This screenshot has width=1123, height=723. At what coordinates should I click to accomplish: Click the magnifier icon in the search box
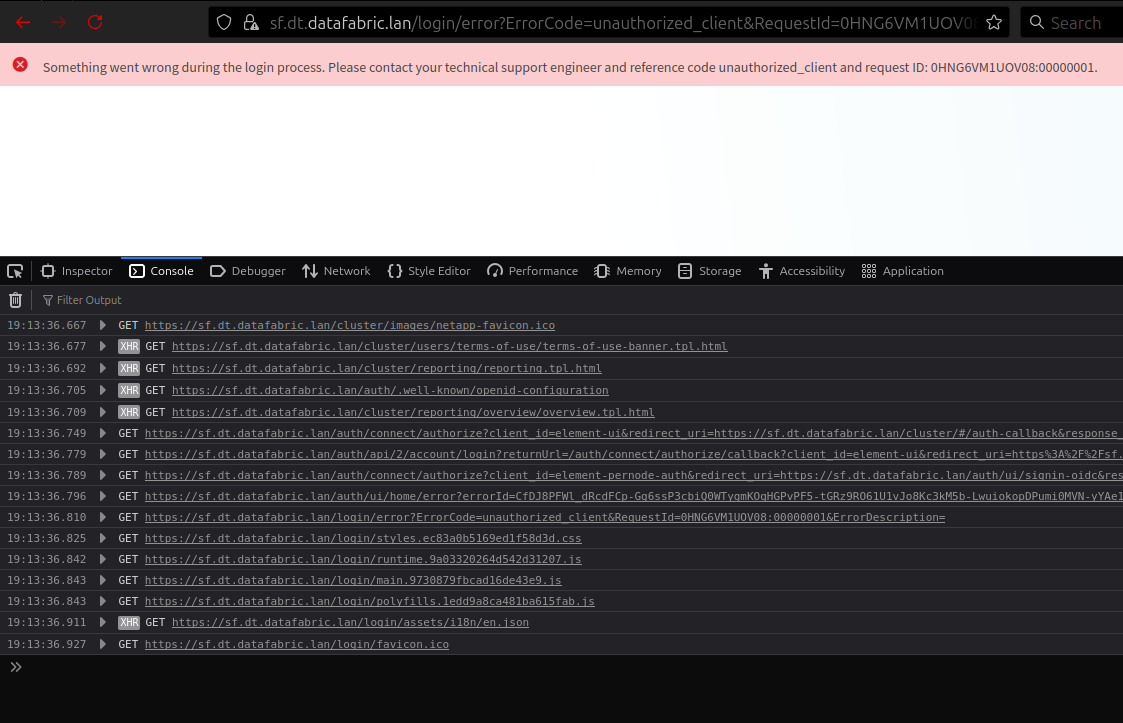[x=1036, y=22]
